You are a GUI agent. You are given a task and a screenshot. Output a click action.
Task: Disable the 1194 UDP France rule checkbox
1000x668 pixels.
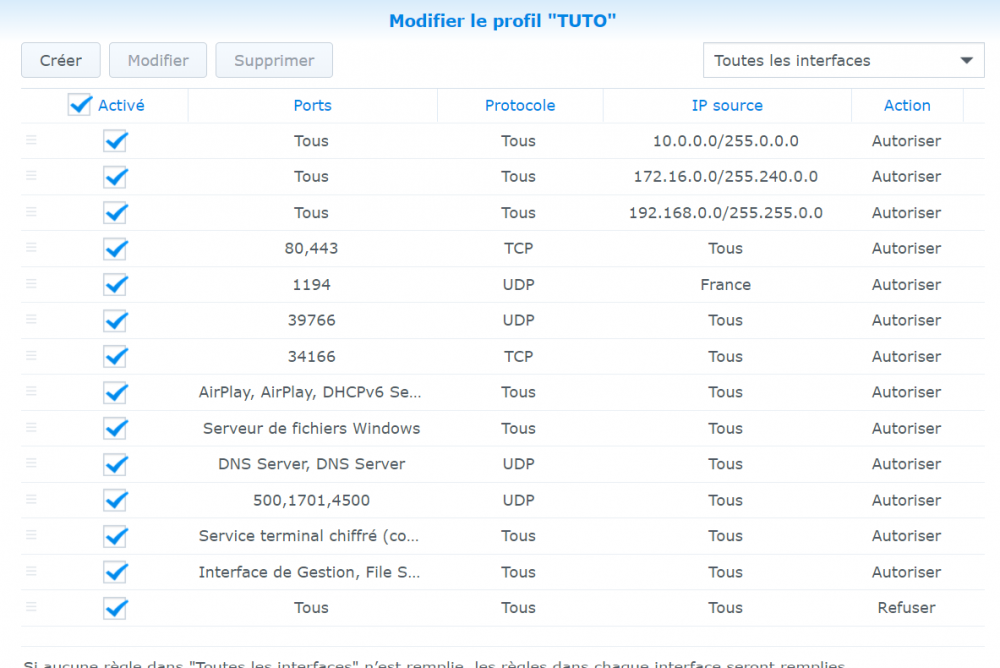click(x=115, y=285)
